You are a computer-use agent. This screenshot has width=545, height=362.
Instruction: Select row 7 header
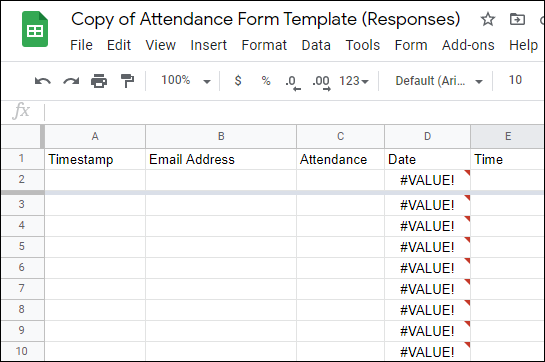pos(22,289)
